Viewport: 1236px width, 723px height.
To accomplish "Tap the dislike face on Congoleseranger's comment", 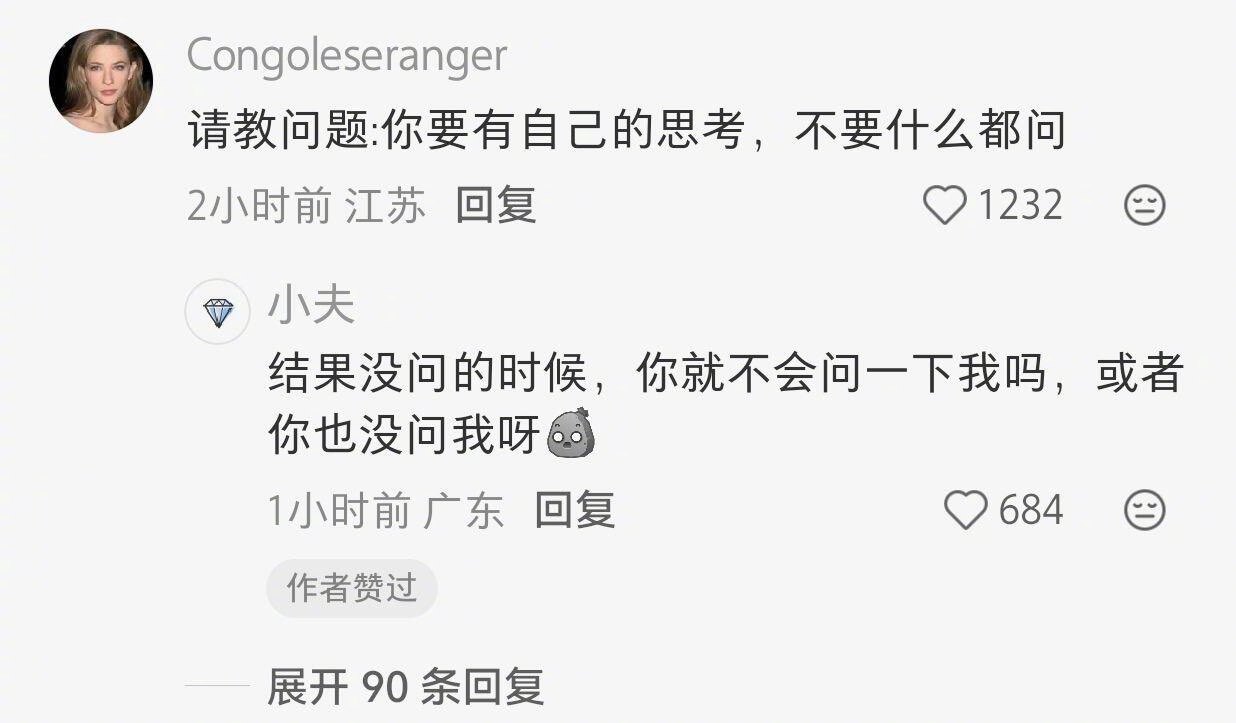I will click(x=1145, y=206).
